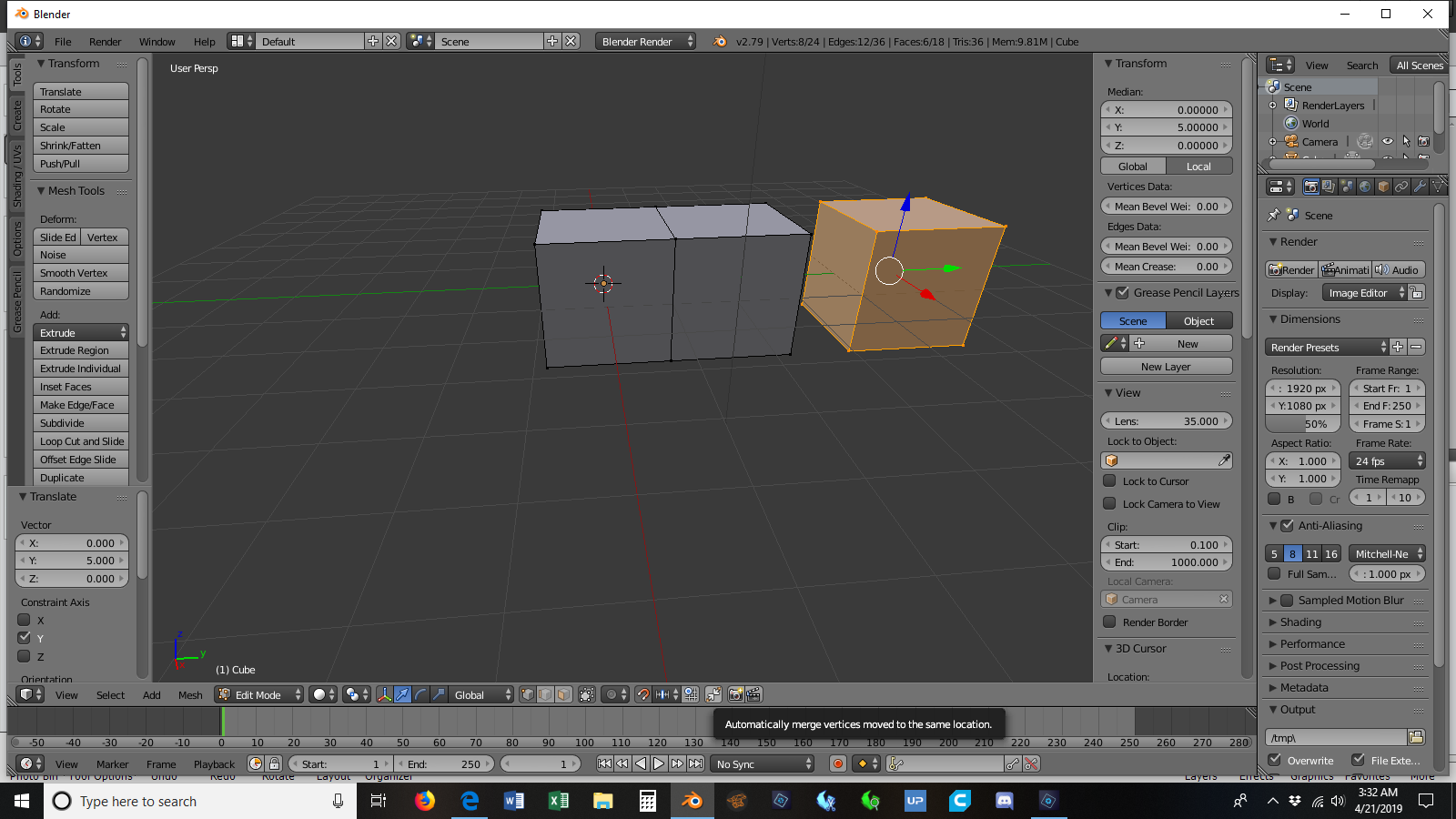The width and height of the screenshot is (1456, 819).
Task: Switch to edge select mode icon
Action: [x=545, y=694]
